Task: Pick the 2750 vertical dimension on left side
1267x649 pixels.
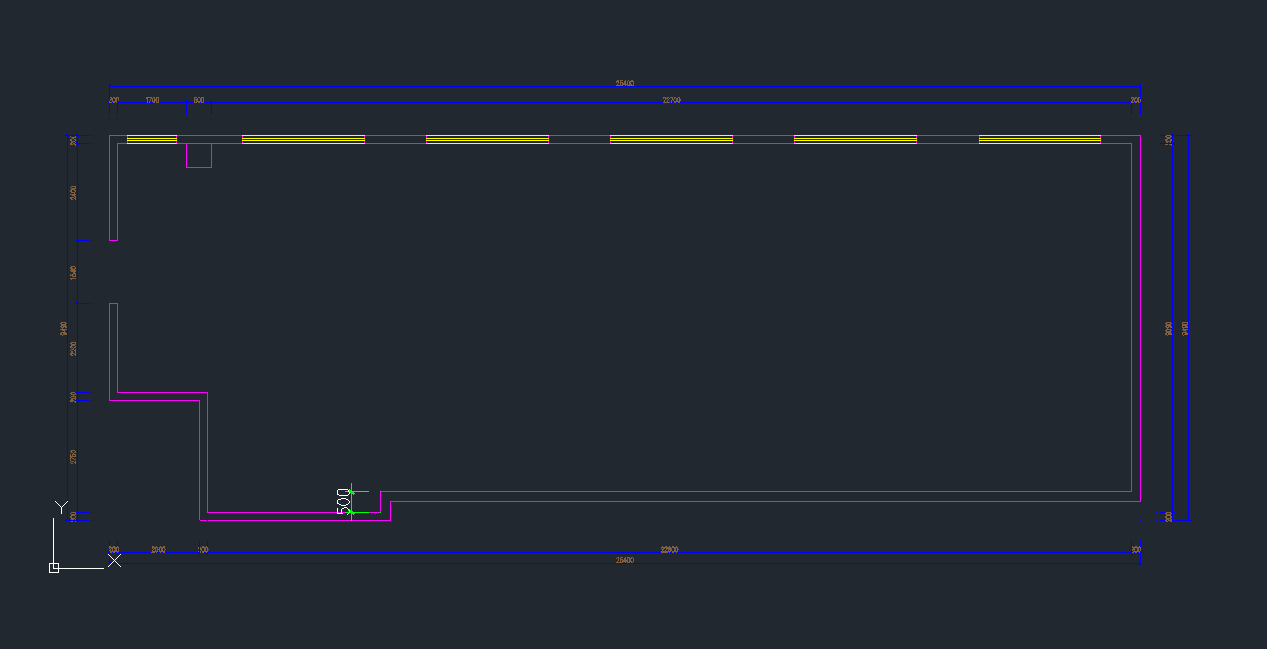Action: click(x=73, y=456)
